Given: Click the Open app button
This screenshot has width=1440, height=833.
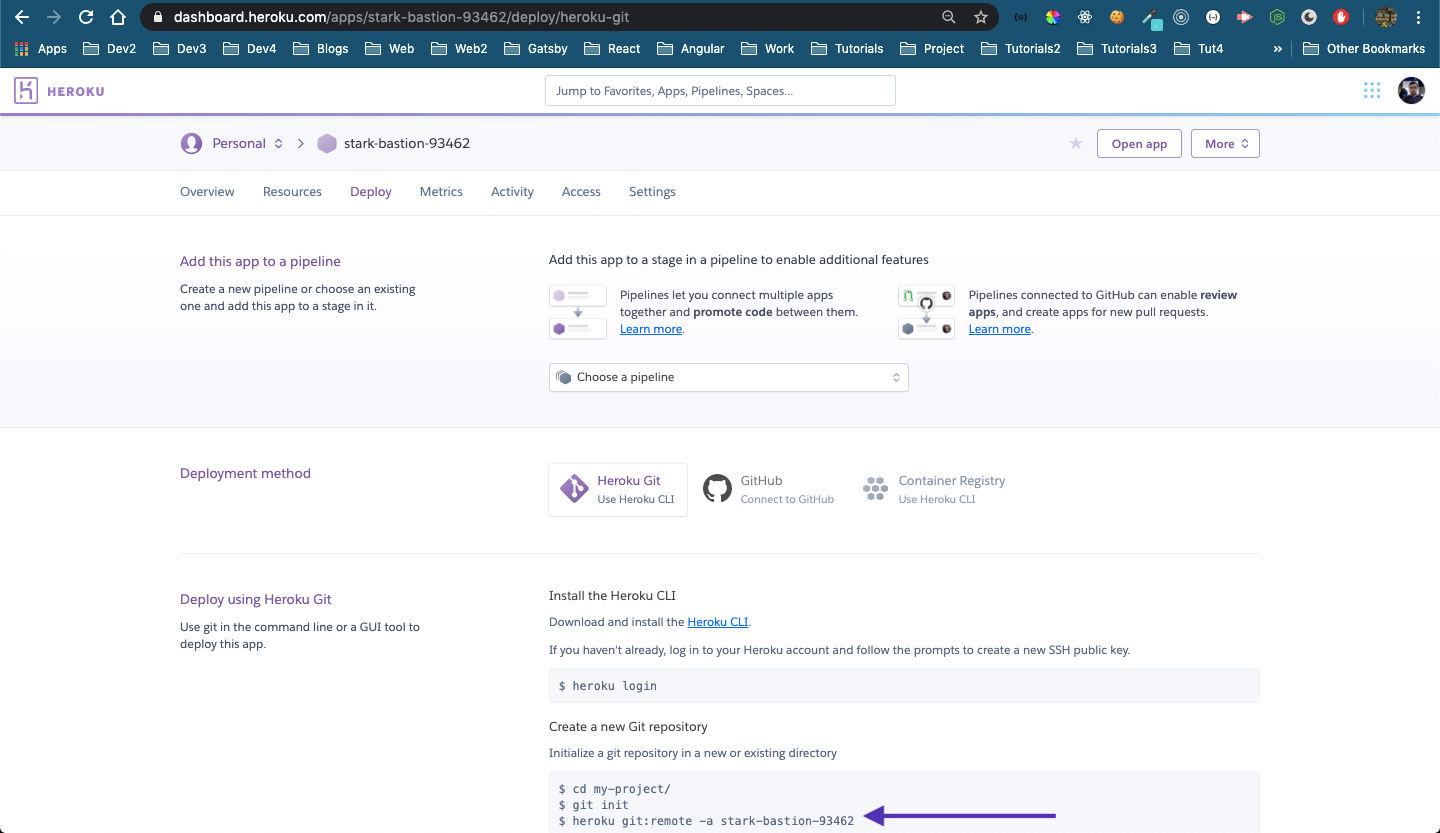Looking at the screenshot, I should click(x=1139, y=144).
